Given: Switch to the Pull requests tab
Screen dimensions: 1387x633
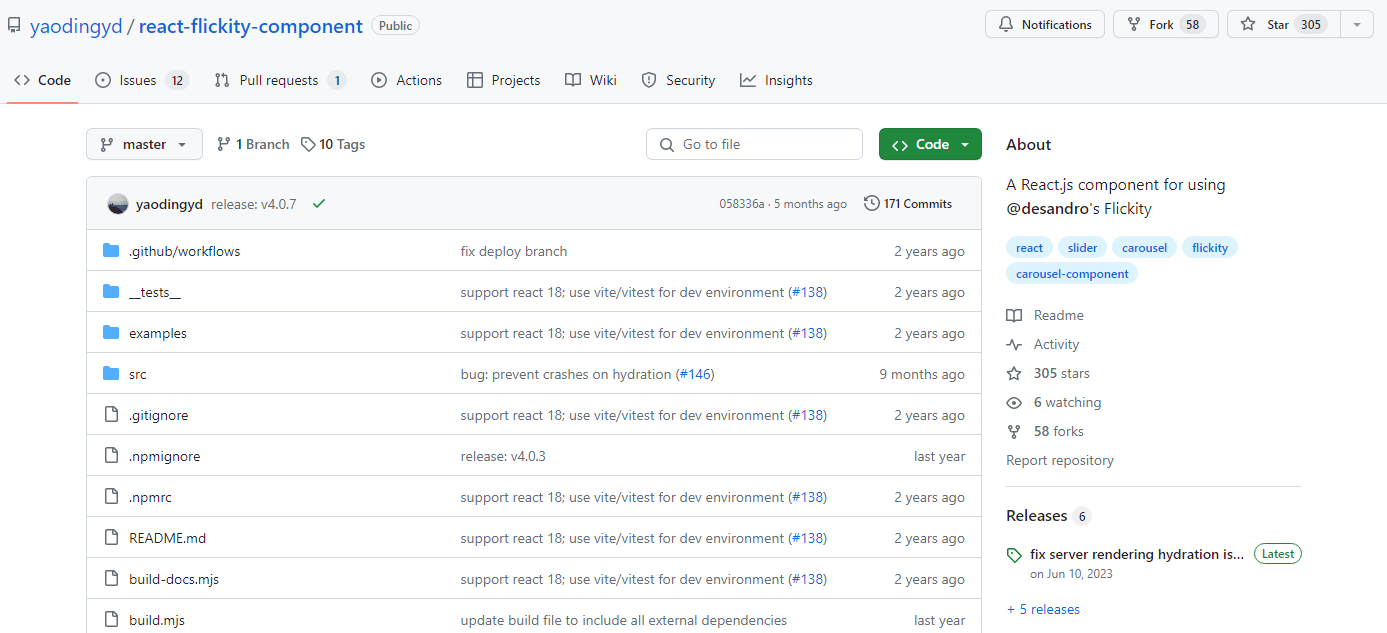Looking at the screenshot, I should (x=280, y=80).
